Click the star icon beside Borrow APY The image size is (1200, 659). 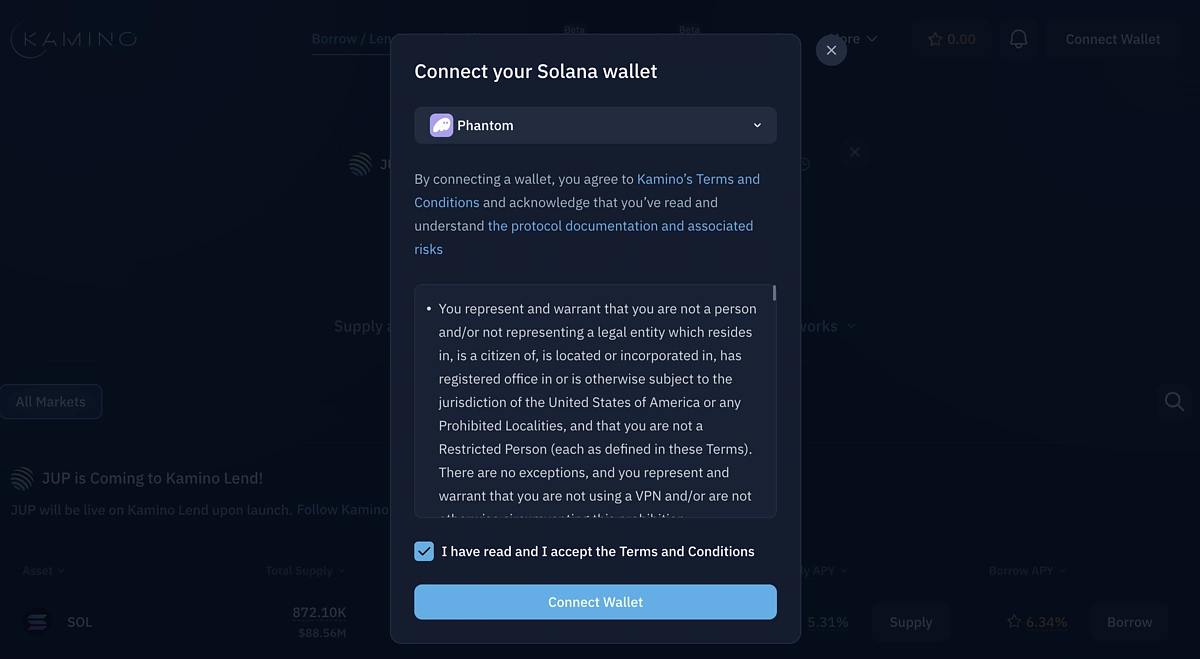(x=1014, y=621)
